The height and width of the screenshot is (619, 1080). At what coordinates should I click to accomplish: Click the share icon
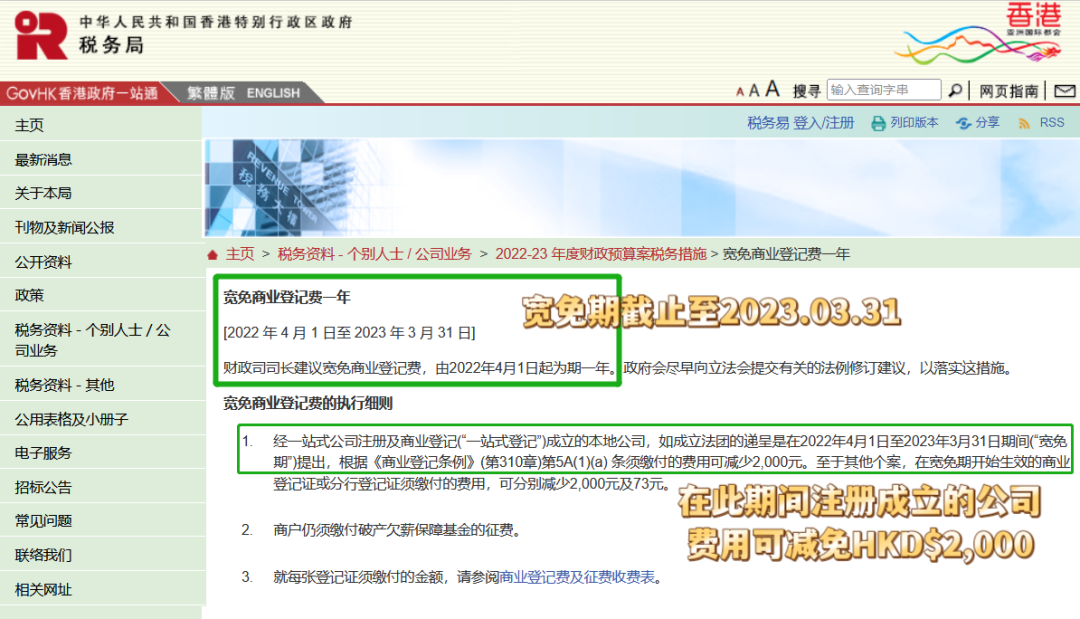click(963, 123)
